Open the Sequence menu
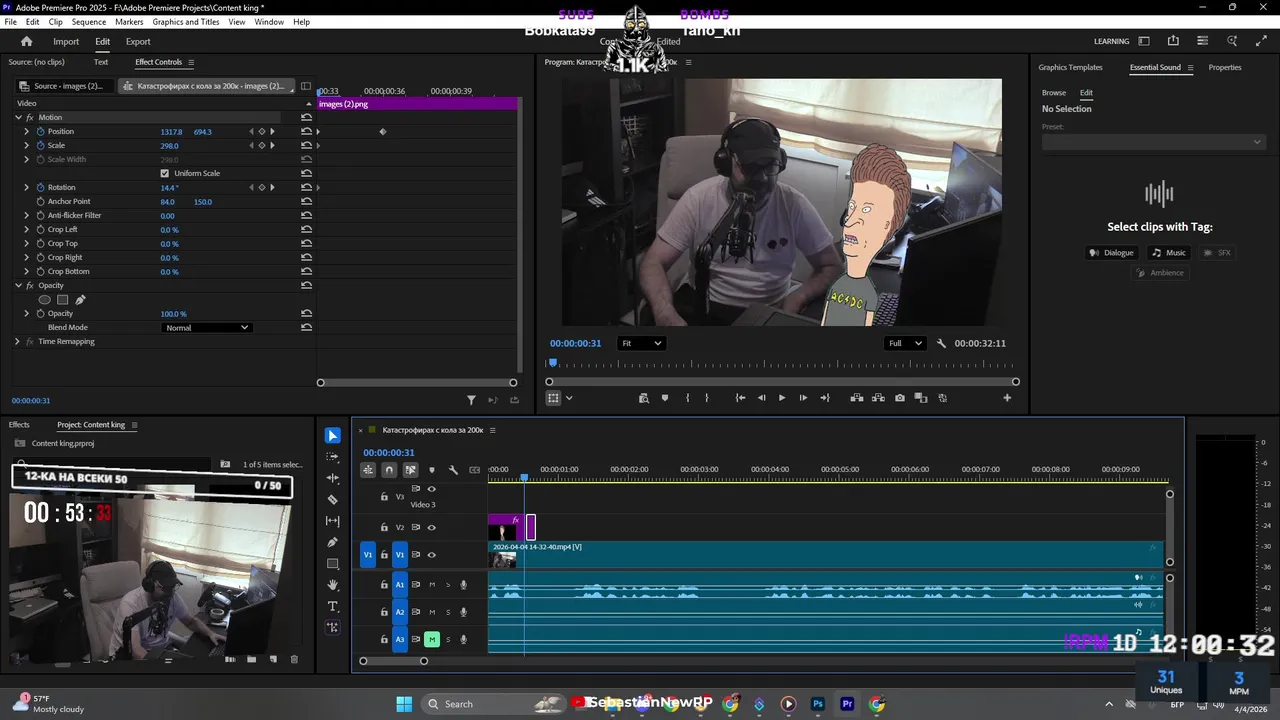 [89, 22]
